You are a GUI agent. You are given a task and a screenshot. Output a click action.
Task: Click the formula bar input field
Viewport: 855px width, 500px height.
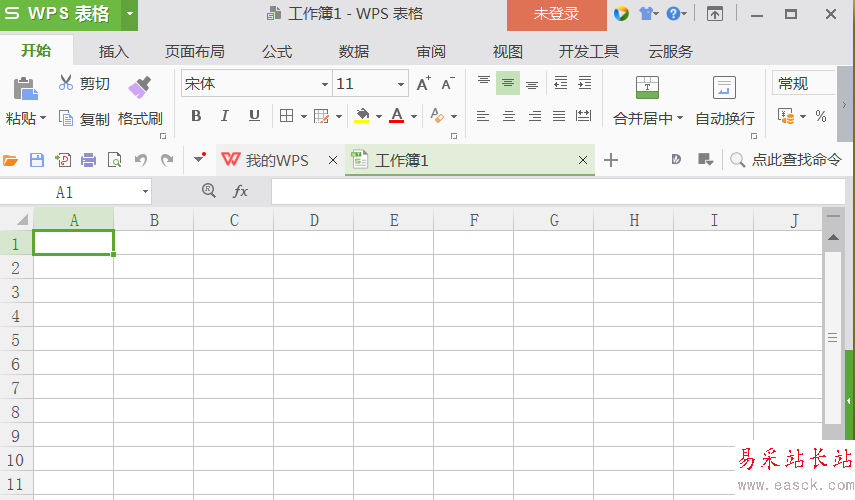point(540,191)
